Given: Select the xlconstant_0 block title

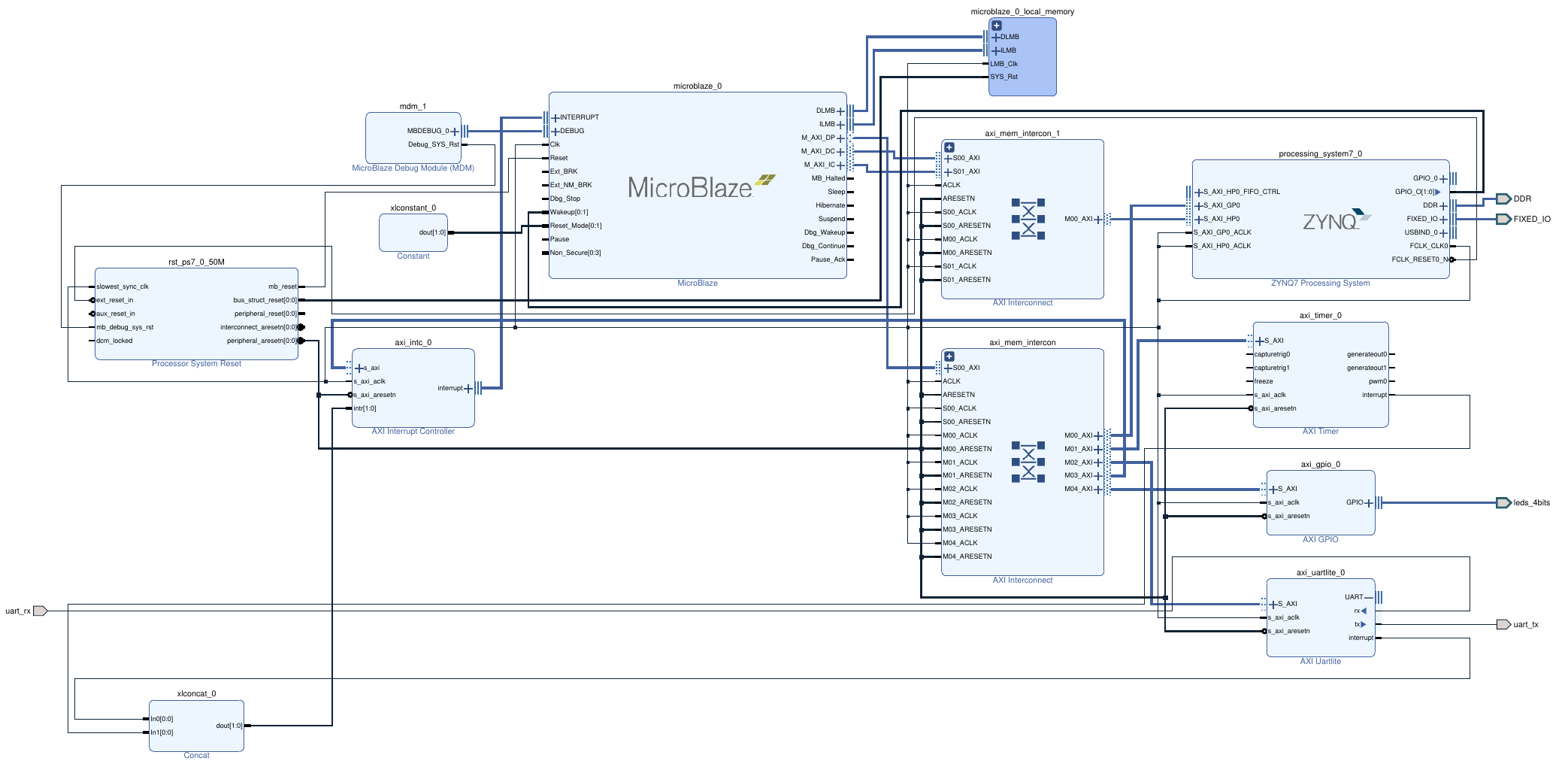Looking at the screenshot, I should [413, 208].
